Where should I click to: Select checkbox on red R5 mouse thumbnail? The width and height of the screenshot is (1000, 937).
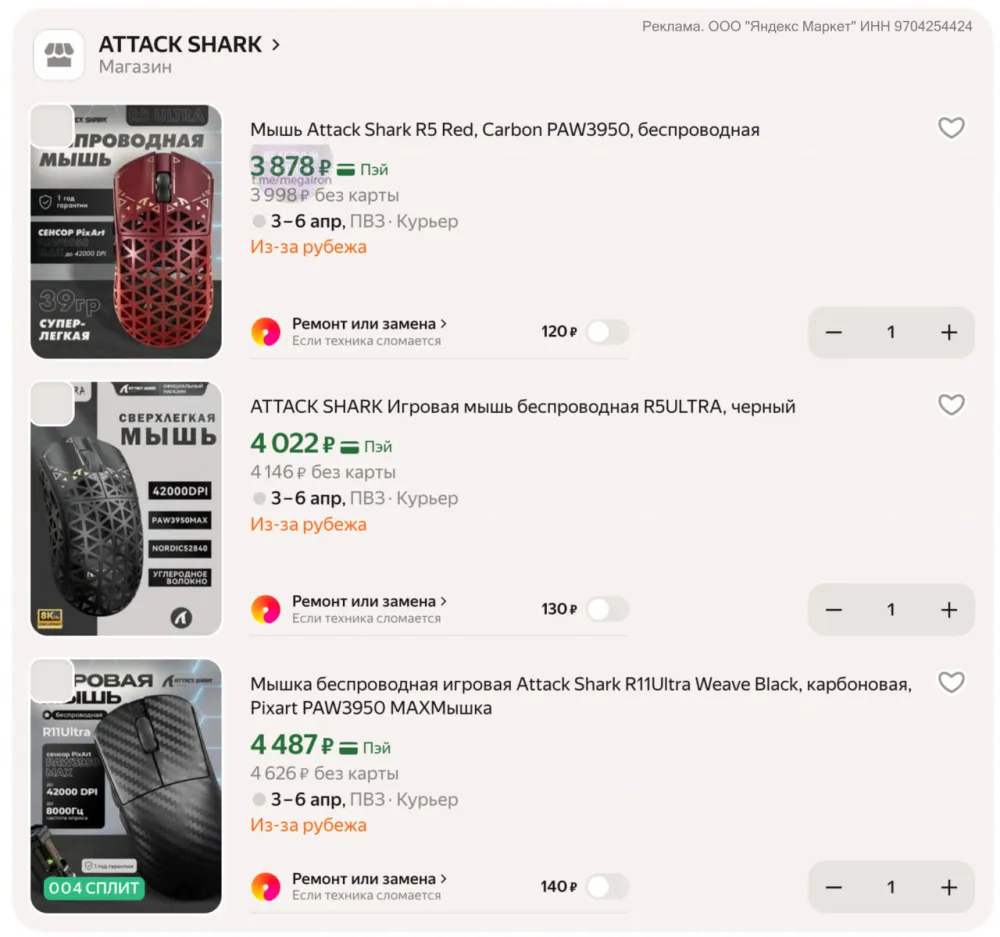52,126
